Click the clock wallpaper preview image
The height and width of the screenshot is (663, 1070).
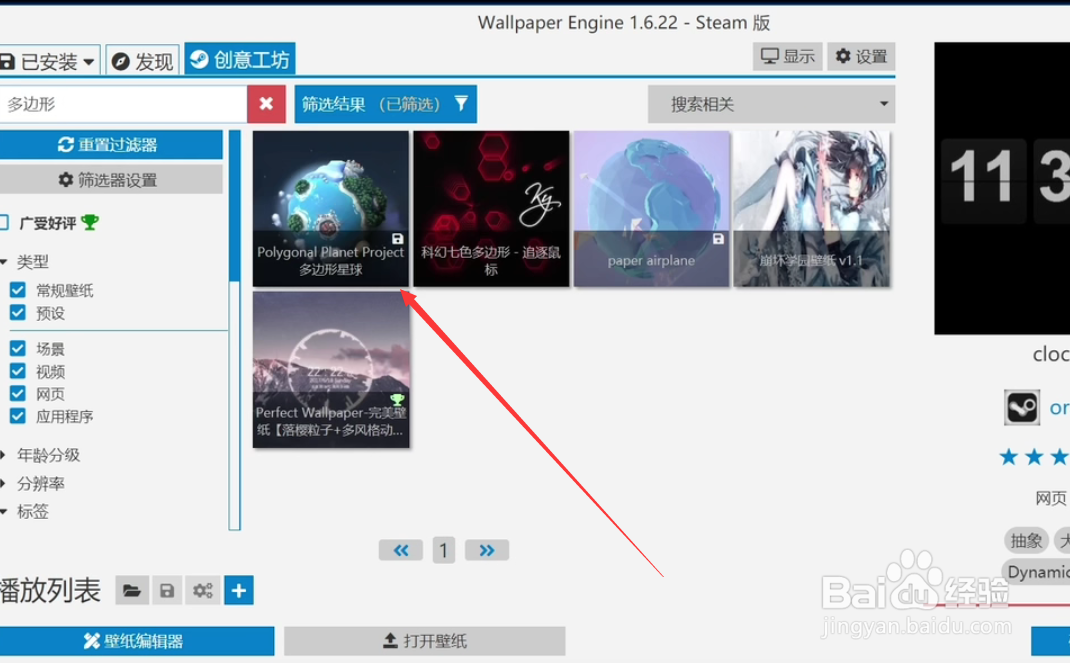click(1002, 188)
